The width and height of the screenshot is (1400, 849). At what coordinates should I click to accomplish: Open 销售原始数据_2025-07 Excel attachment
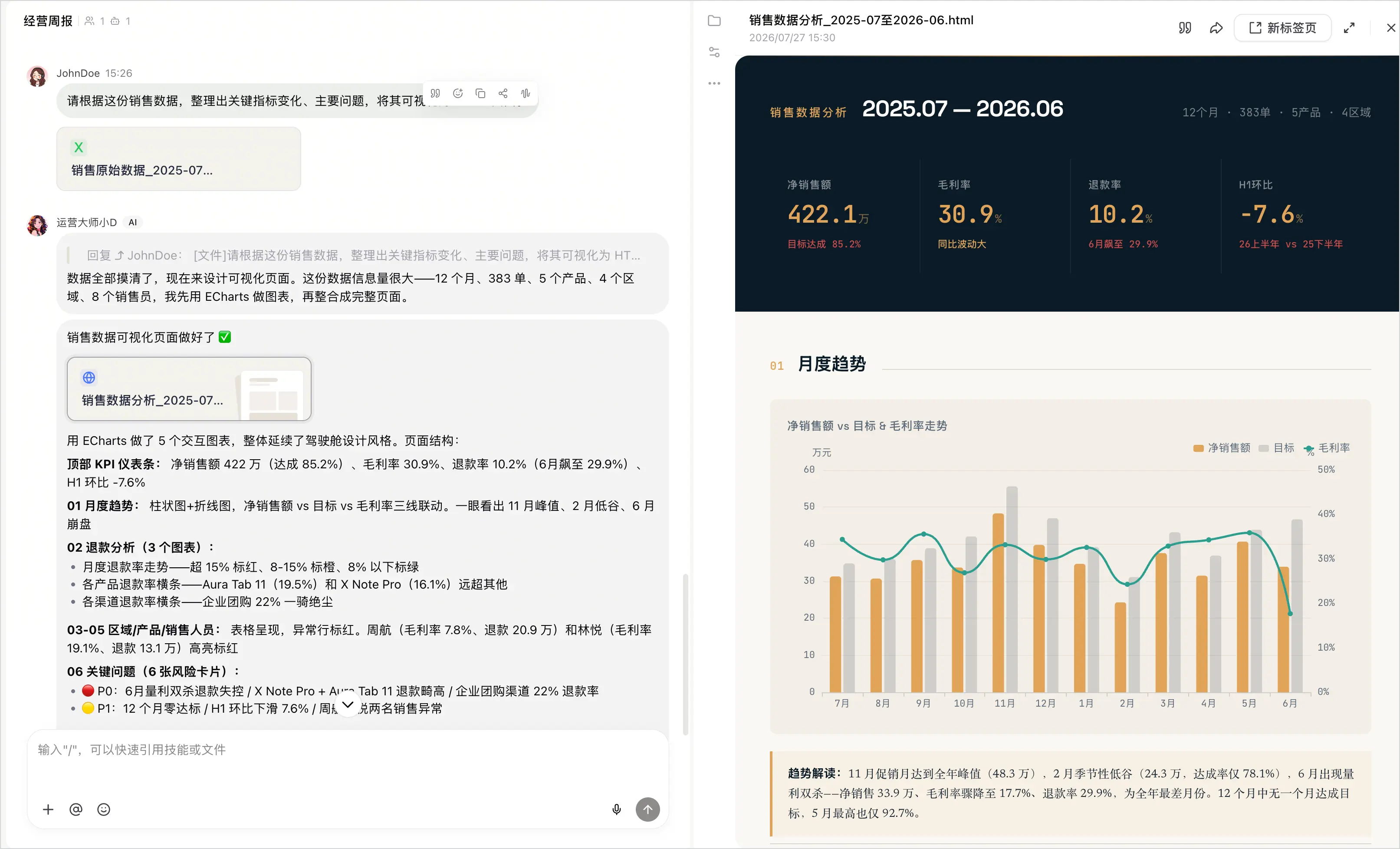point(178,158)
